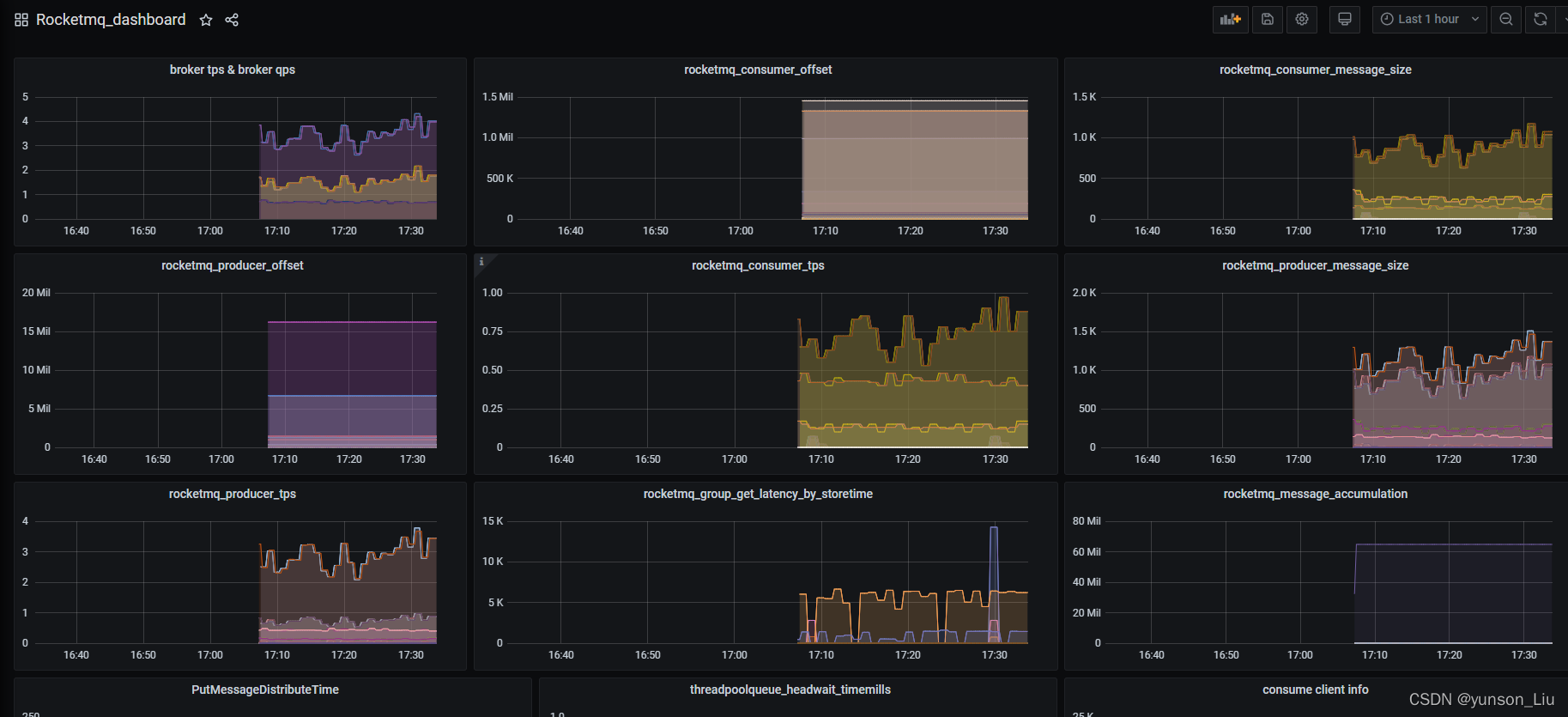This screenshot has height=717, width=1568.
Task: Open PutMessageDistributeTime panel title menu
Action: pos(265,690)
